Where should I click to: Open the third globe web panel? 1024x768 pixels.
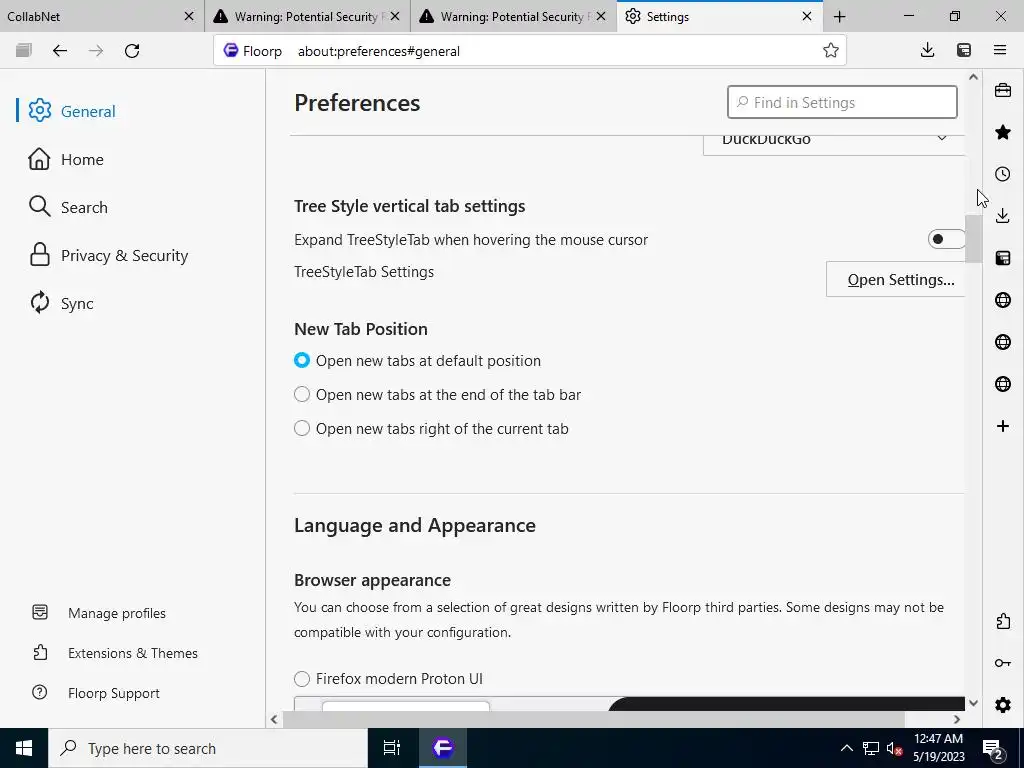[x=1003, y=384]
